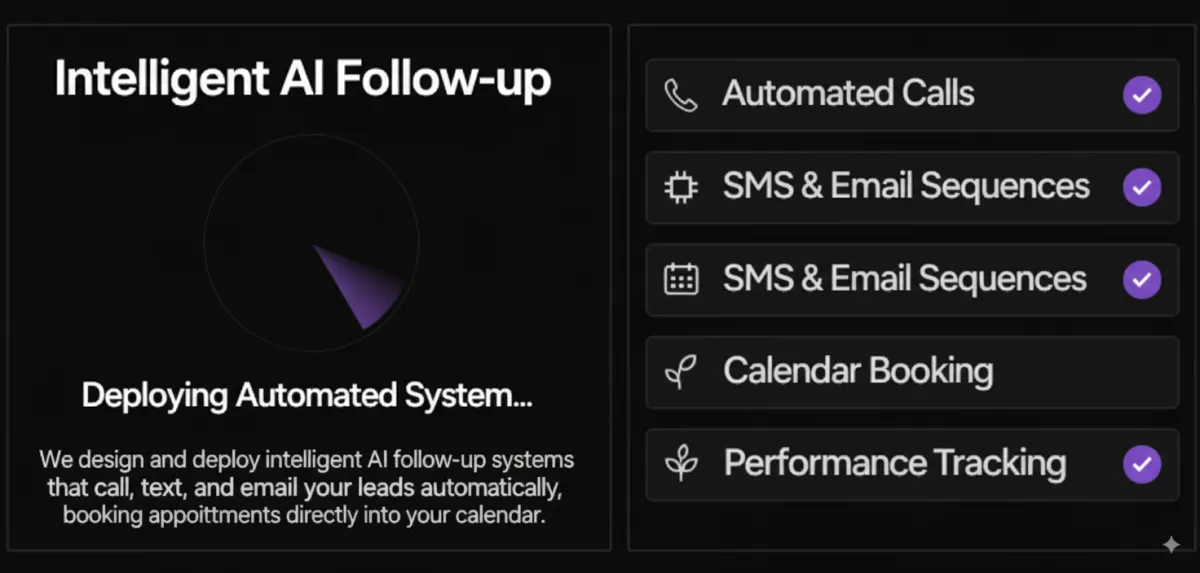Click the plant icon beside Performance Tracking
1200x573 pixels.
click(x=681, y=464)
